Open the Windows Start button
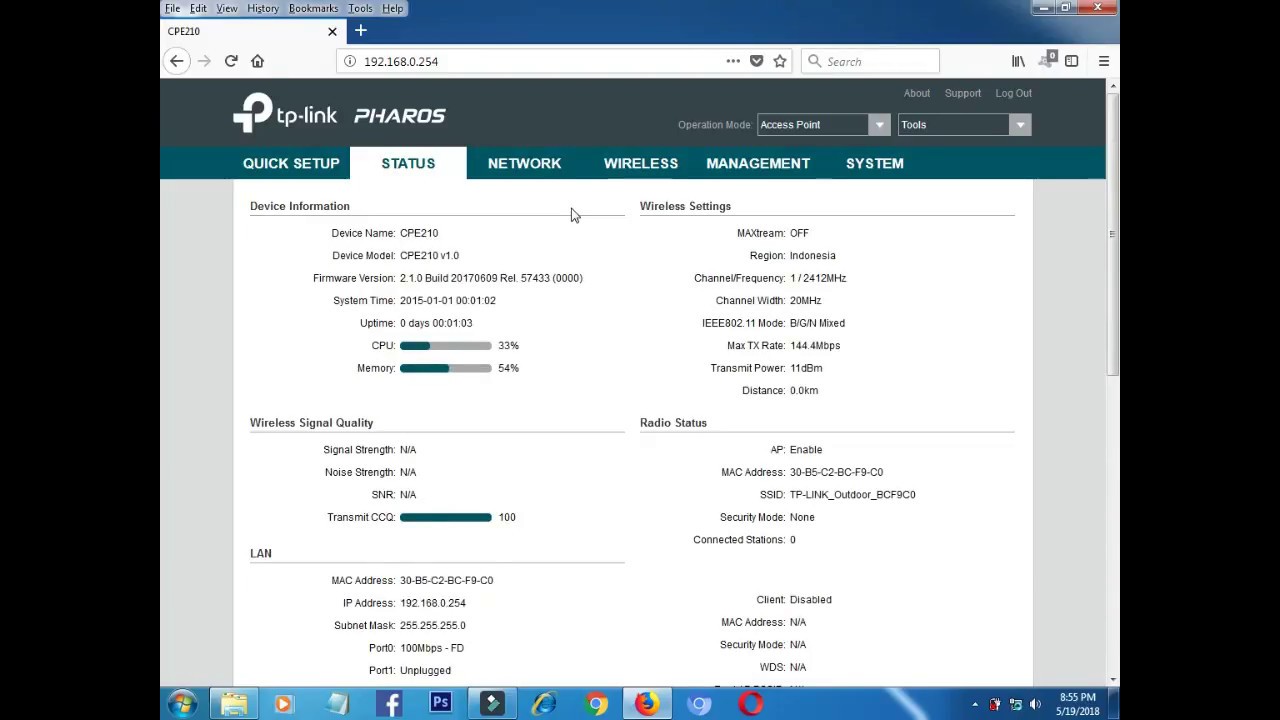Image resolution: width=1280 pixels, height=720 pixels. (182, 704)
